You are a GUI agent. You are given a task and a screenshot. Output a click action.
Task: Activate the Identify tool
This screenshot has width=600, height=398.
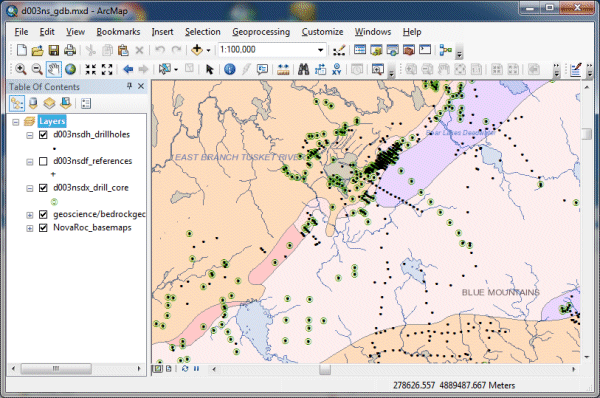tap(230, 69)
